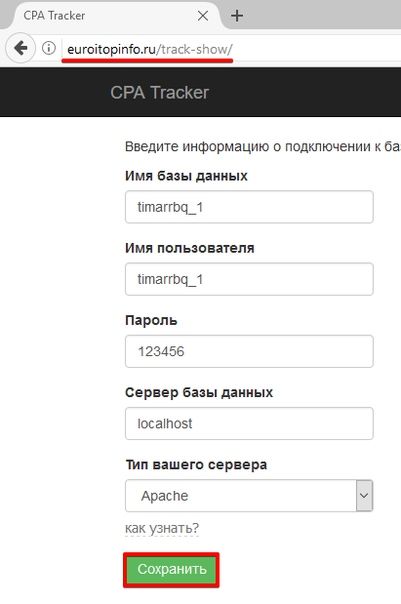Viewport: 401px width, 604px height.
Task: Focus the Сервер базы данных localhost field
Action: pyautogui.click(x=249, y=423)
